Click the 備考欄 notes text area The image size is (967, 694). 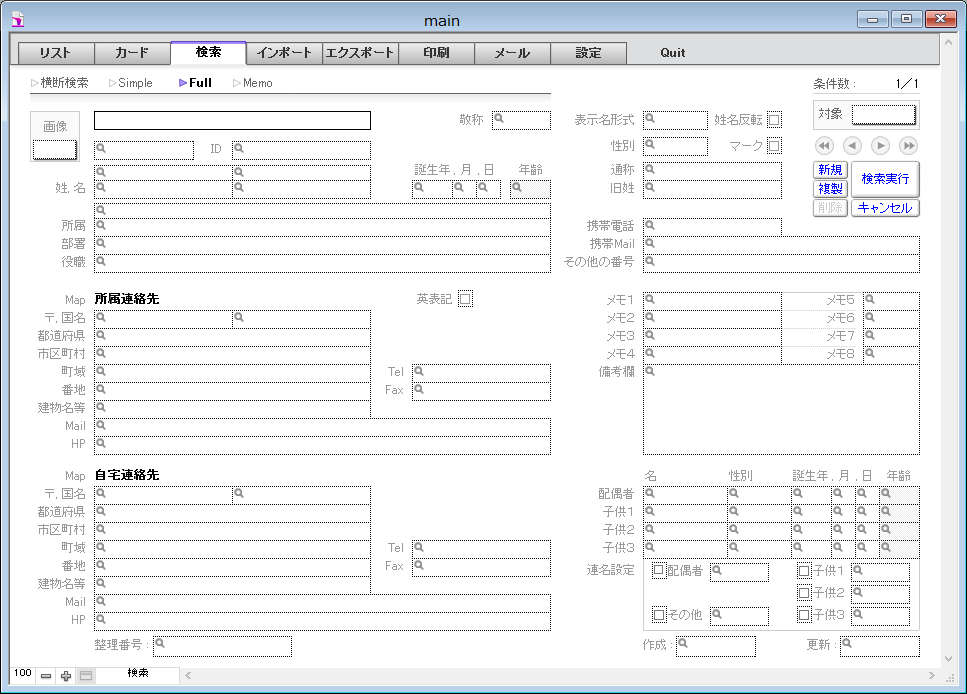[x=781, y=410]
